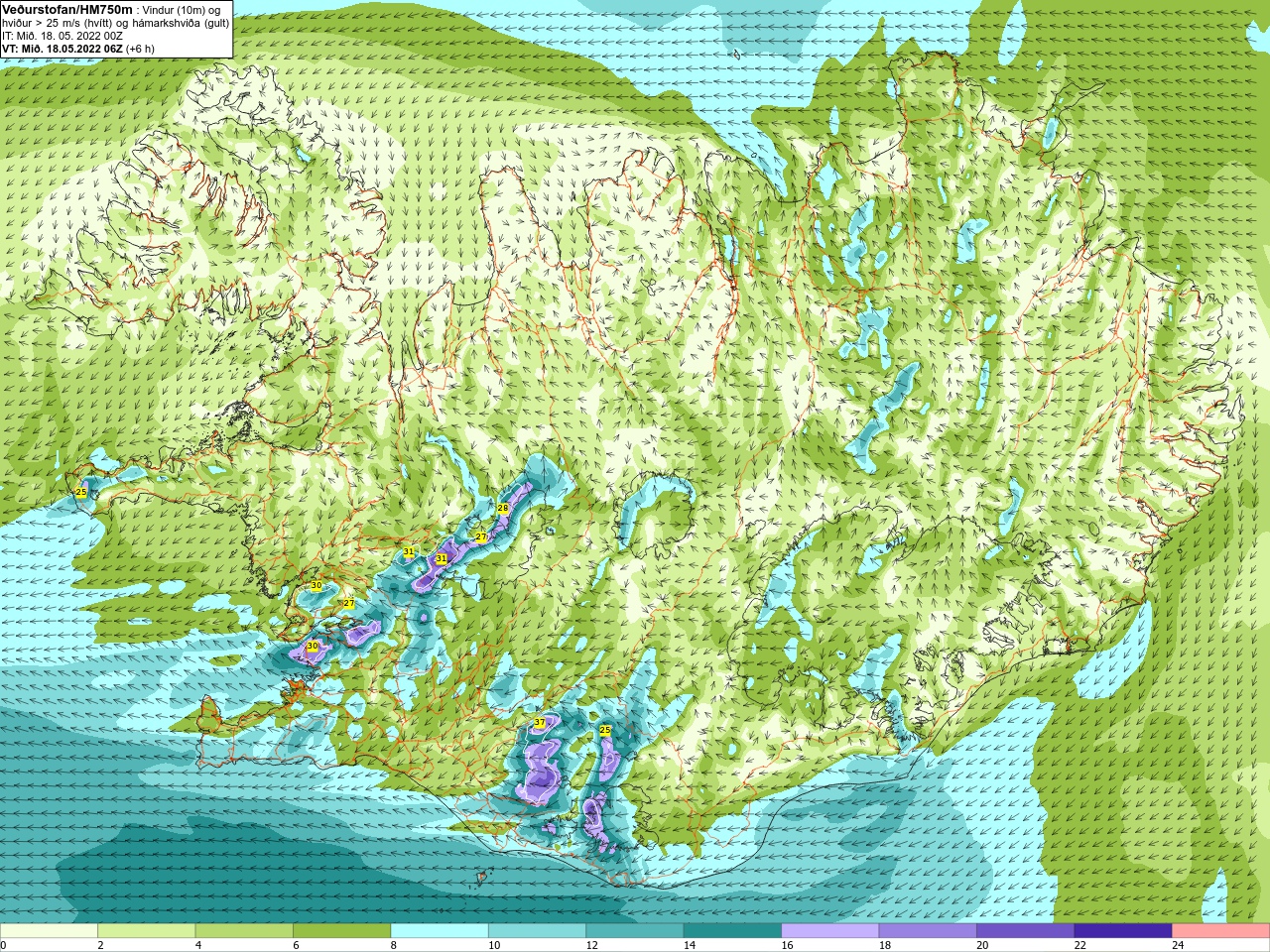Click the 18–20 m/s purple legend swatch
The width and height of the screenshot is (1270, 952).
pyautogui.click(x=928, y=931)
